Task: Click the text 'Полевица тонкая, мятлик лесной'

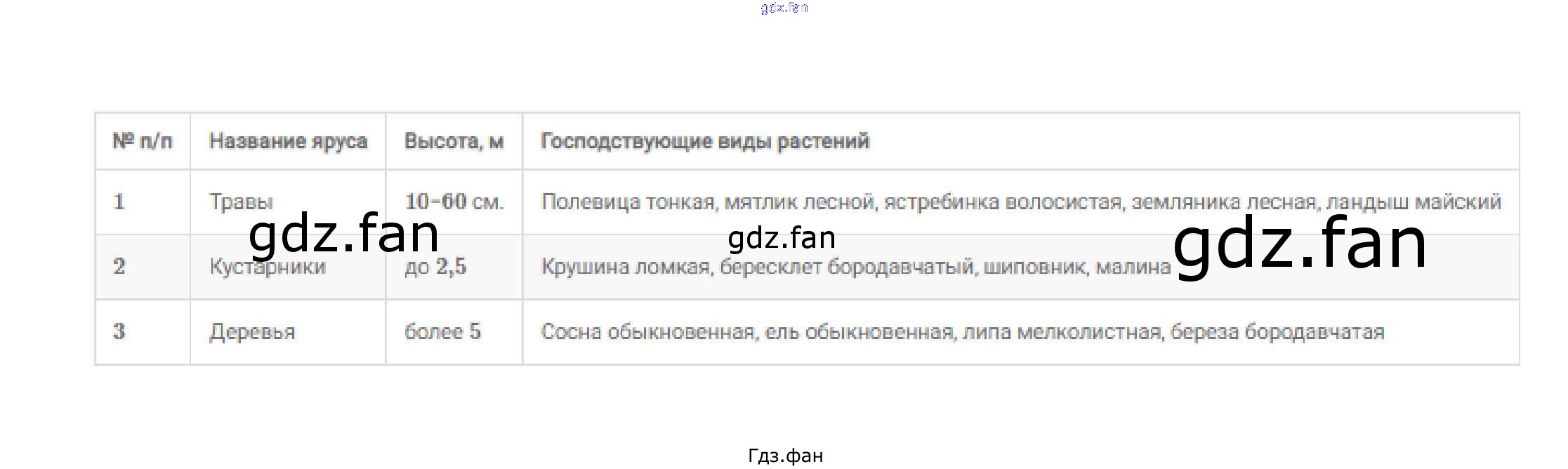Action: pyautogui.click(x=708, y=202)
